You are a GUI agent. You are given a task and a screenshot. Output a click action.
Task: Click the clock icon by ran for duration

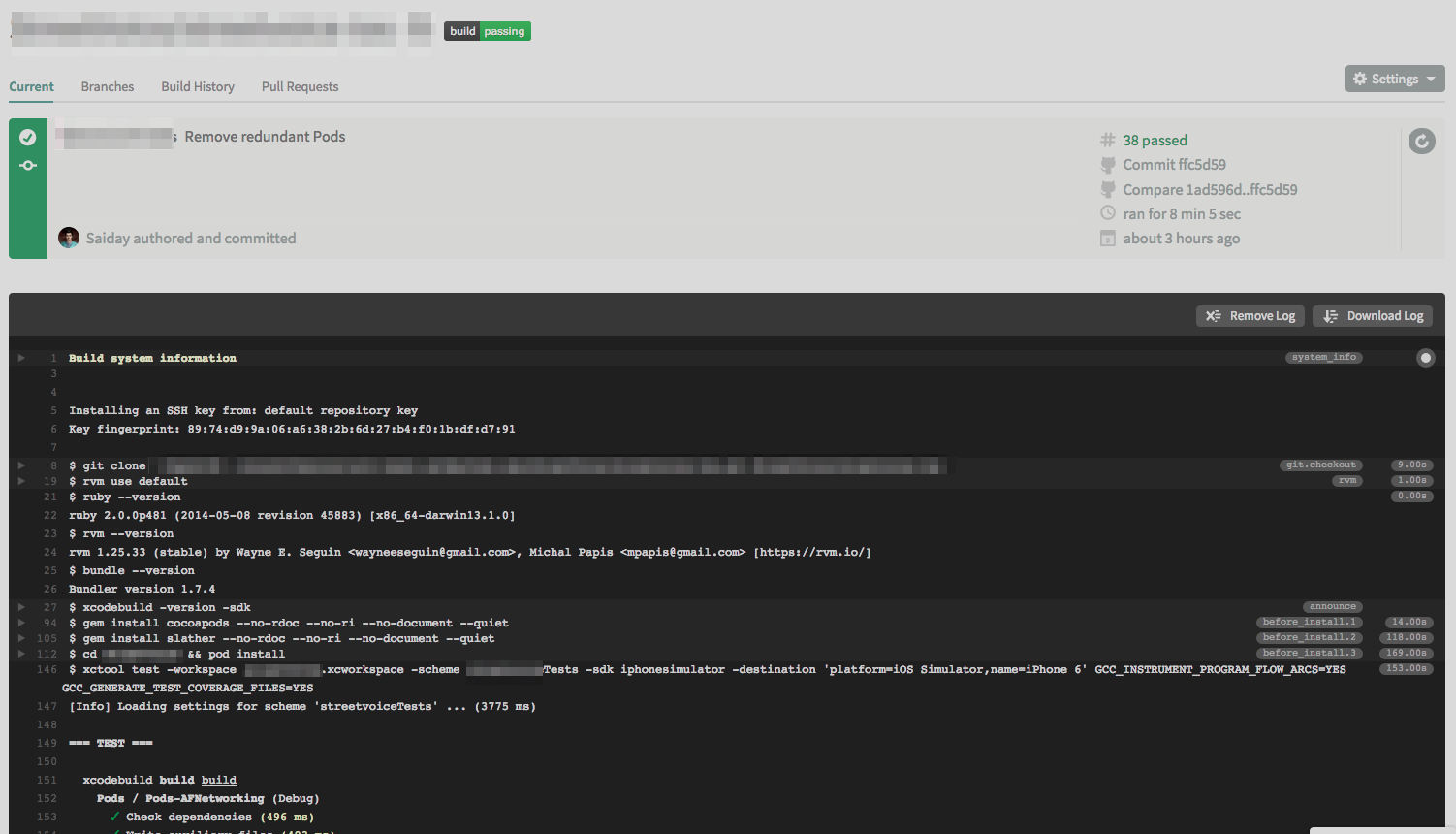pyautogui.click(x=1108, y=213)
